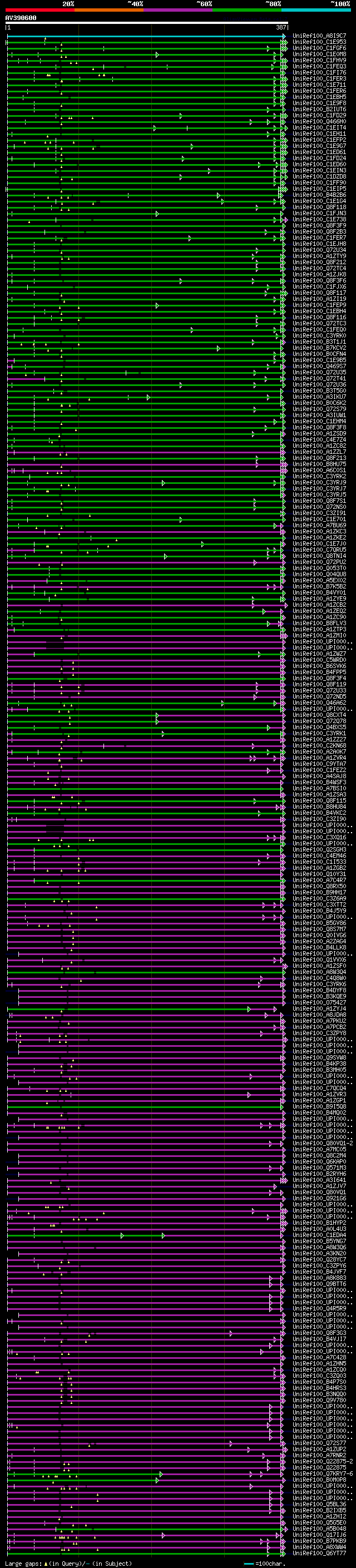Viewport: 356px width, 1568px height.
Task: Select the UniRef100_Q466H0 entry
Action: point(319,122)
